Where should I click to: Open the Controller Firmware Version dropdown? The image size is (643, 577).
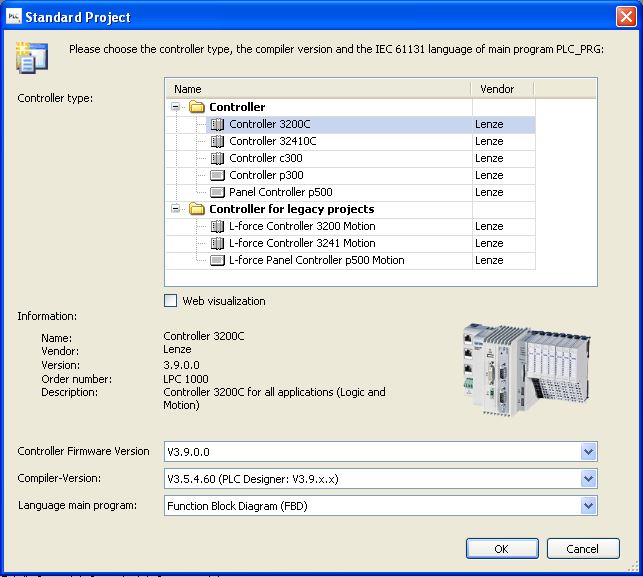pyautogui.click(x=588, y=452)
